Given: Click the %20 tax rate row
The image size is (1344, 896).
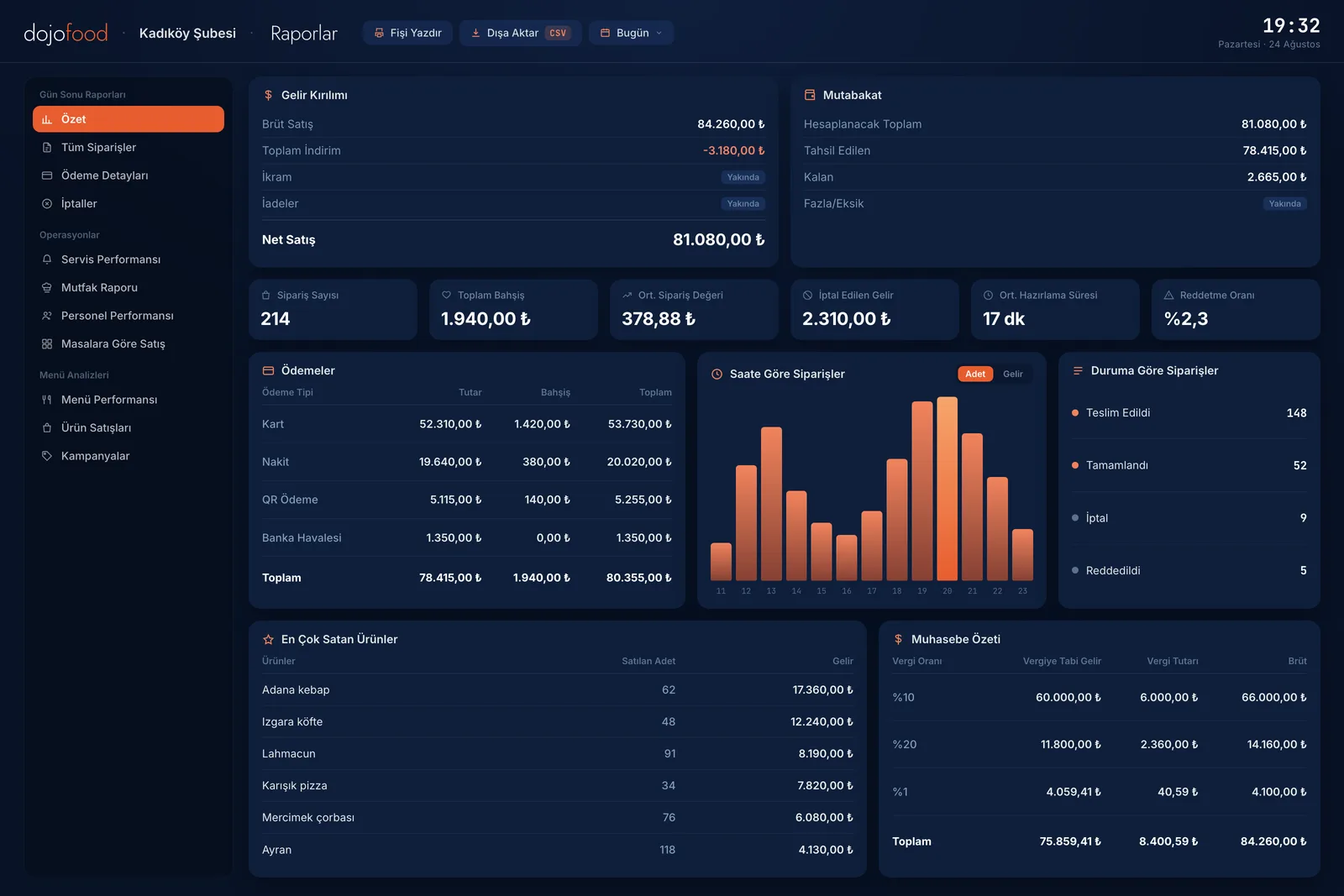Looking at the screenshot, I should 1099,744.
